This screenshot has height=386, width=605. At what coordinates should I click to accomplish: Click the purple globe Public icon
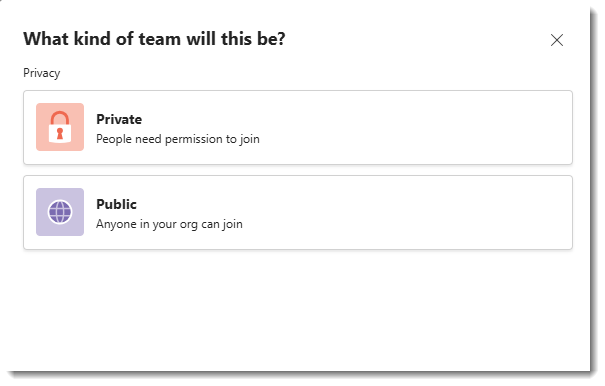coord(60,212)
